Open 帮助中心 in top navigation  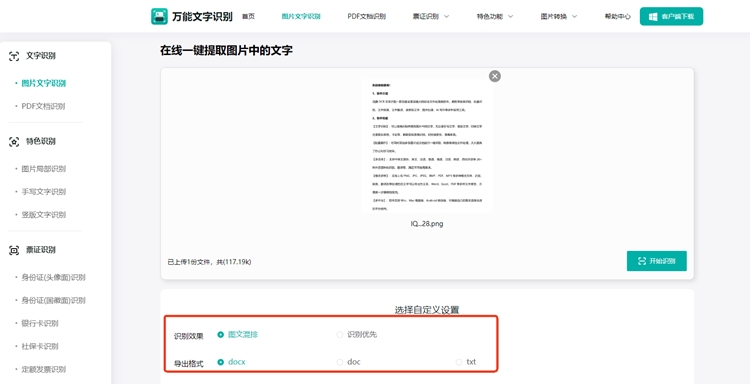(x=618, y=16)
